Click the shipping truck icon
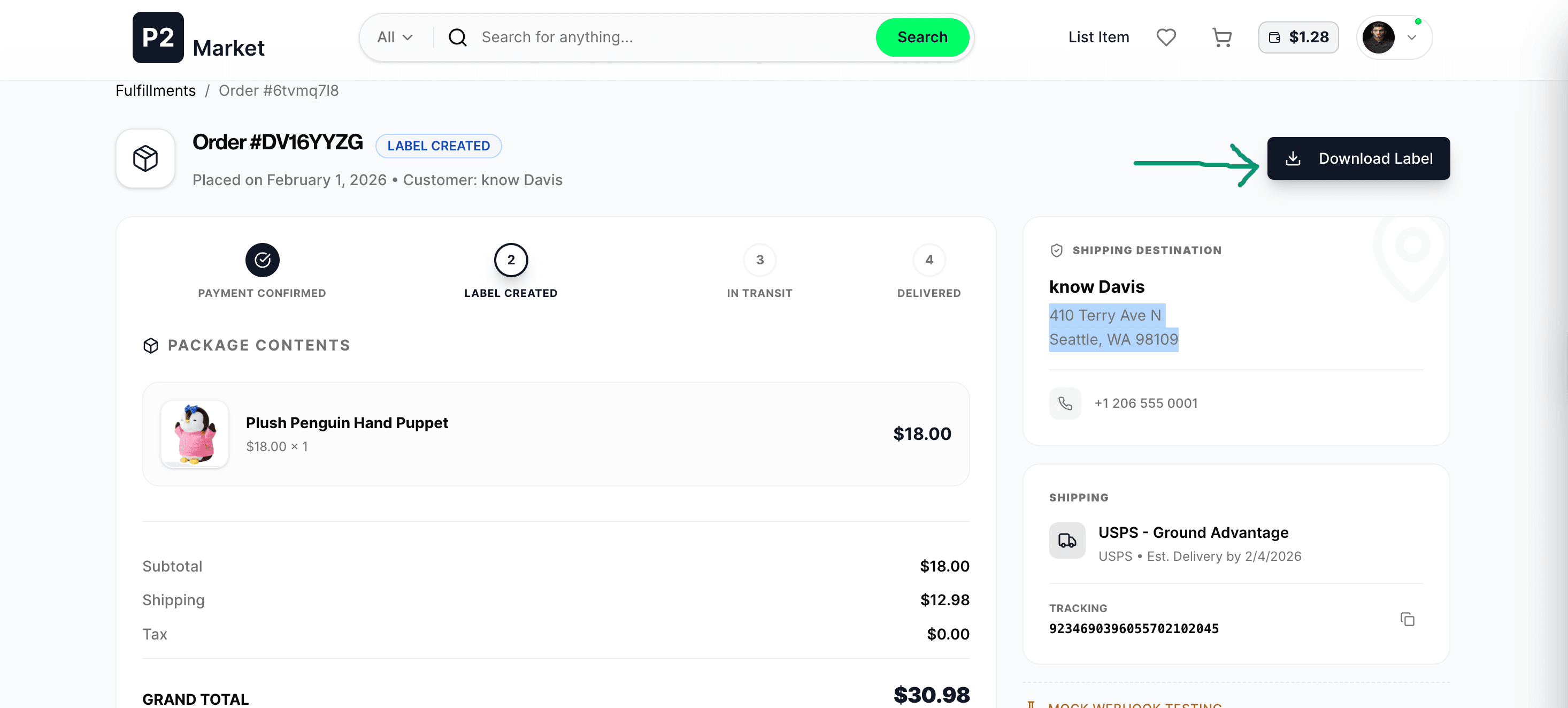The height and width of the screenshot is (708, 1568). click(x=1066, y=540)
